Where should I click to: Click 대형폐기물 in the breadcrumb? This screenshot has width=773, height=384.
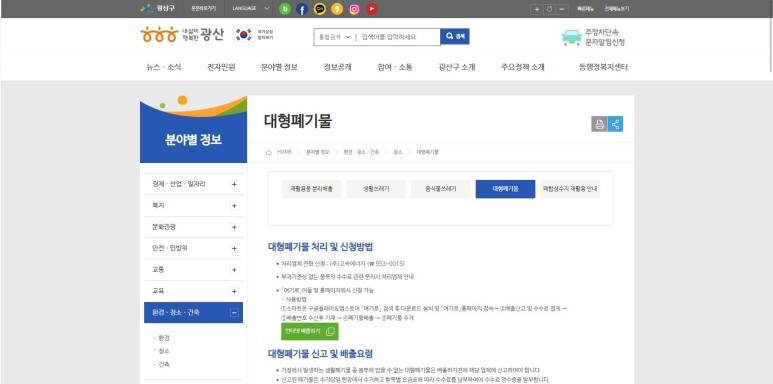(x=427, y=152)
